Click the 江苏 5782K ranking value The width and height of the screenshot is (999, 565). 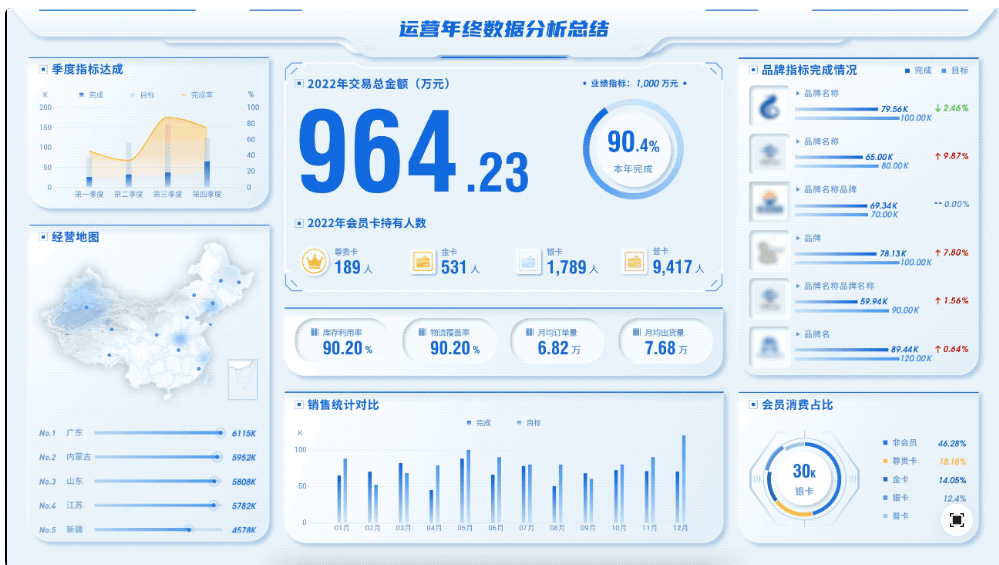click(244, 506)
